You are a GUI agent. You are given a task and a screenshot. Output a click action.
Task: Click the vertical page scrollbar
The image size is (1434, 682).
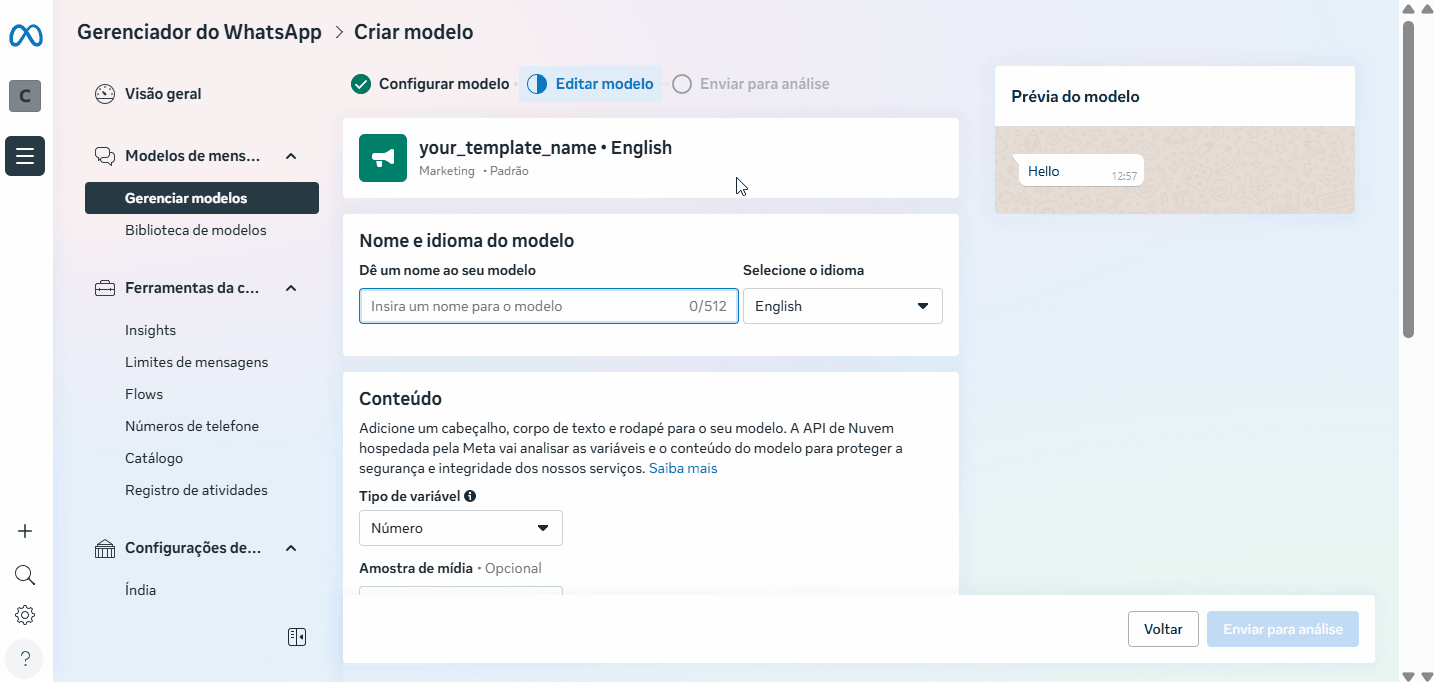(x=1408, y=180)
